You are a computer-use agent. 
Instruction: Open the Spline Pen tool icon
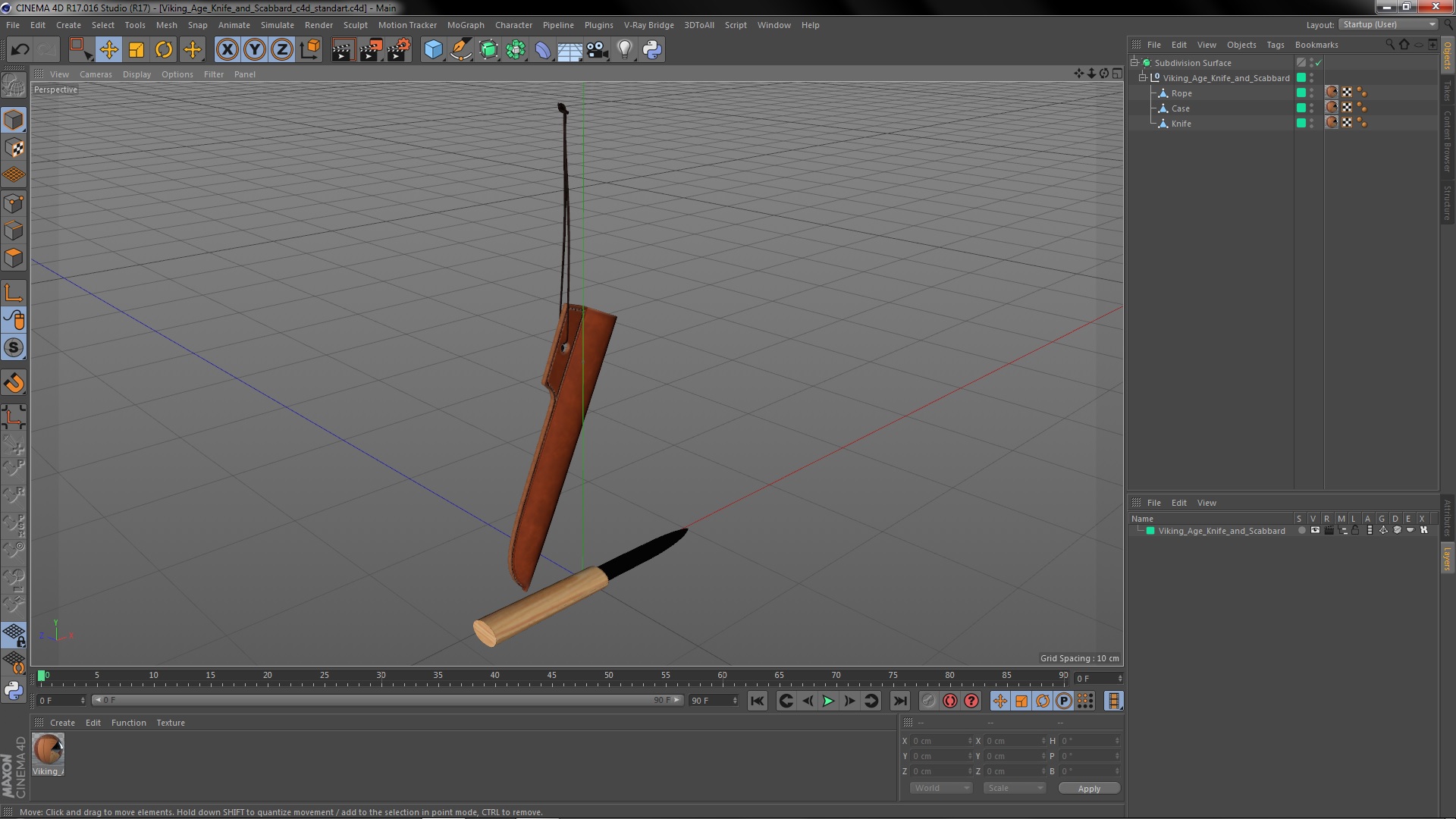click(461, 50)
